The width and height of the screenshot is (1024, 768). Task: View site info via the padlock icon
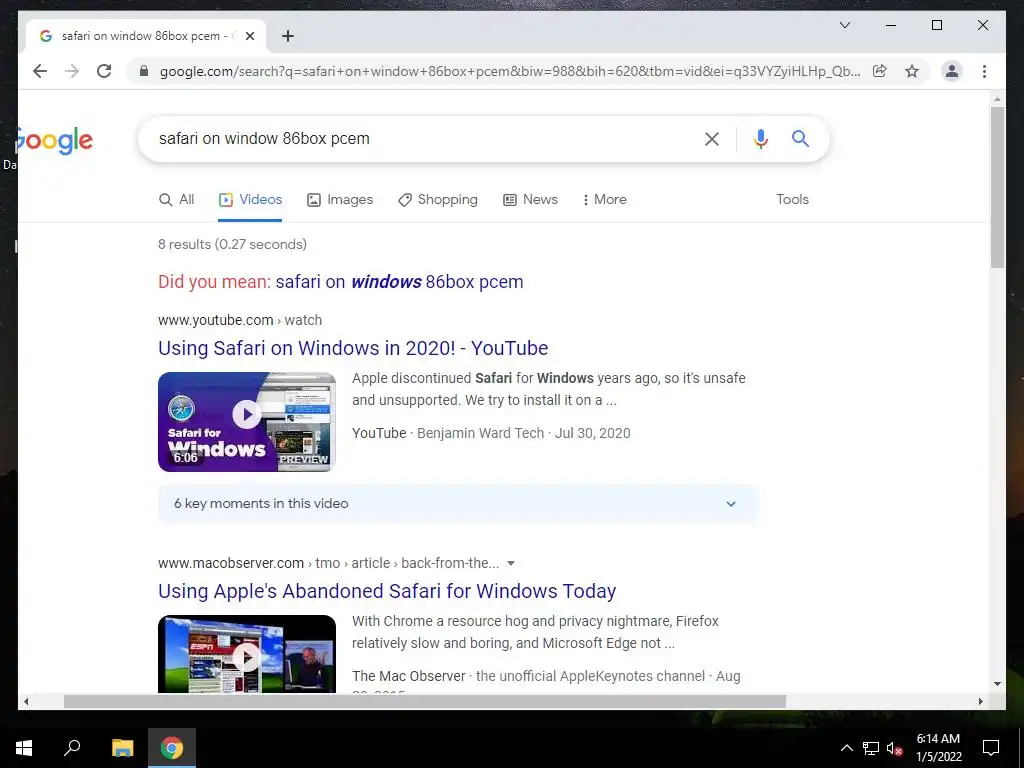(x=144, y=71)
